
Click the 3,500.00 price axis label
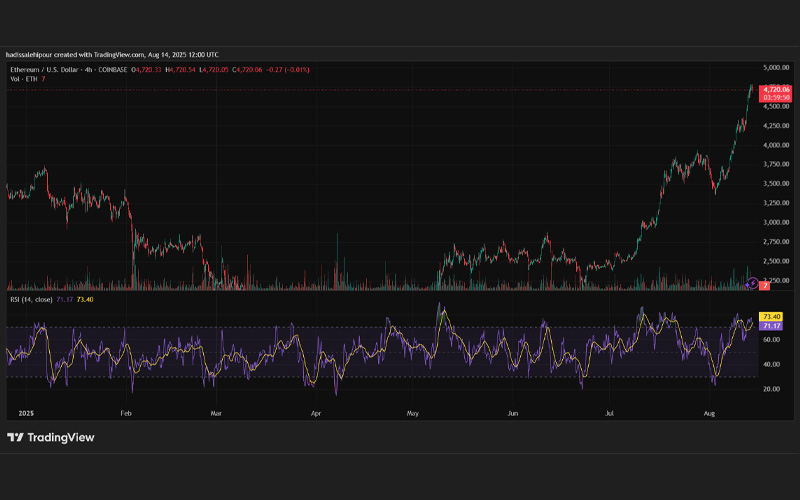point(776,184)
